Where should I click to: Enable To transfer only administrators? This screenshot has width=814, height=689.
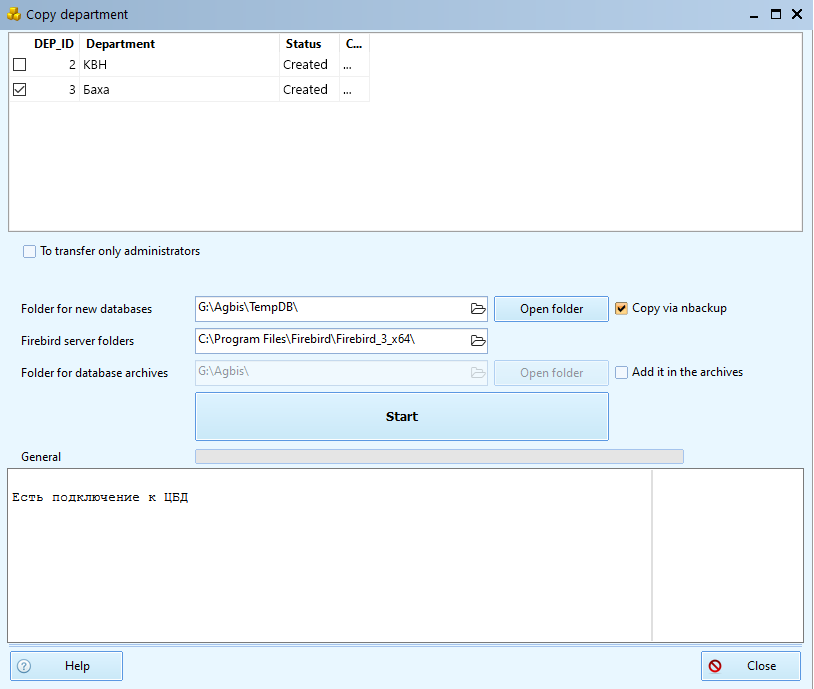click(30, 251)
